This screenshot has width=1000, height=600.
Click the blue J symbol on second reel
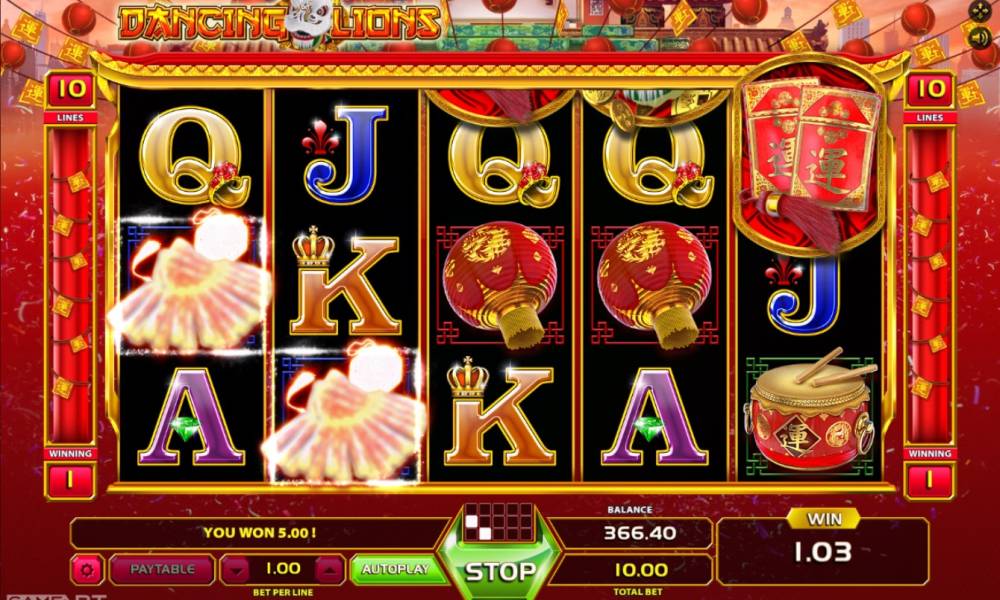tap(345, 156)
